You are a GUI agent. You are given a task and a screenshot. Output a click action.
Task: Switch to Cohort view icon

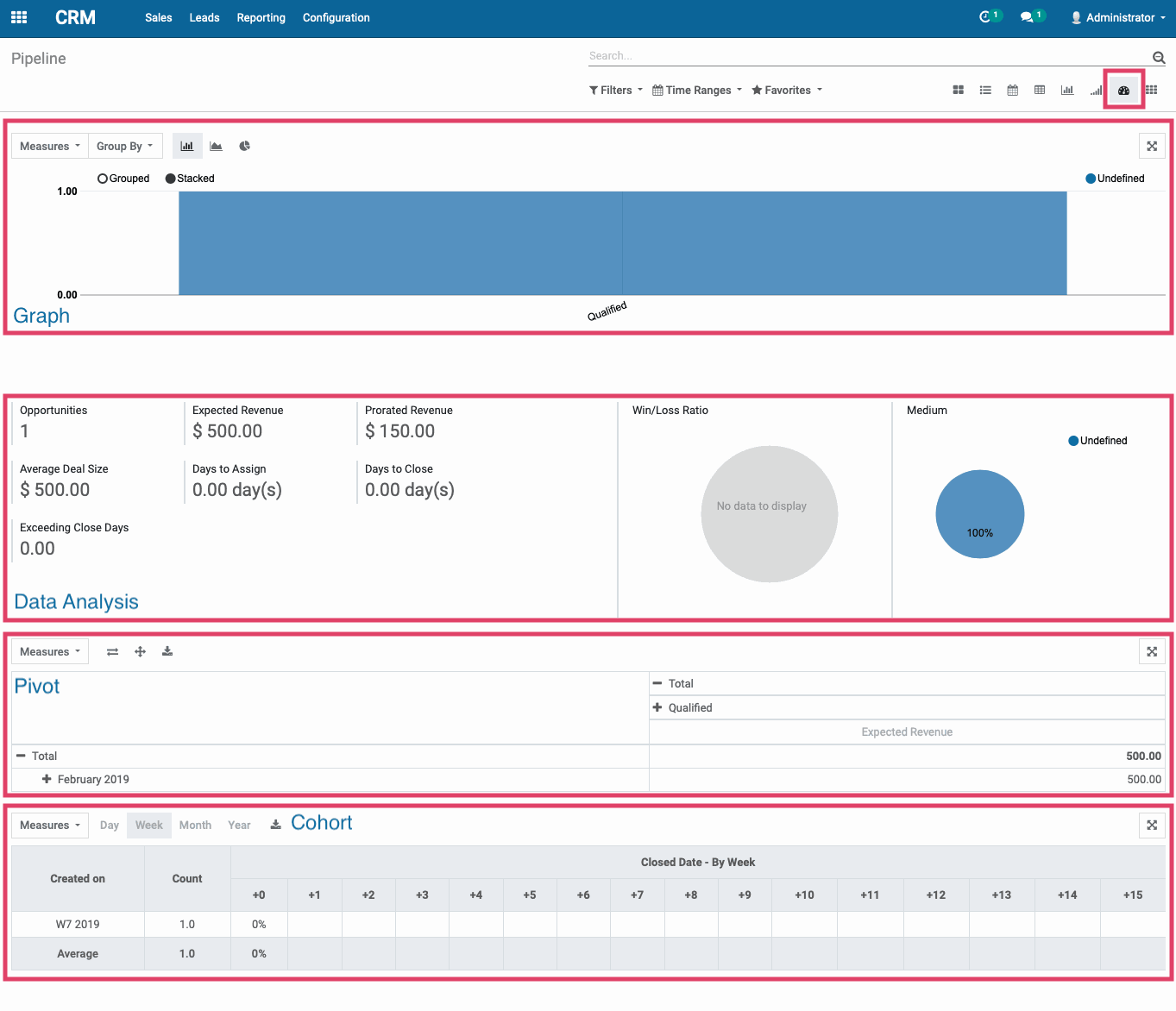1096,90
